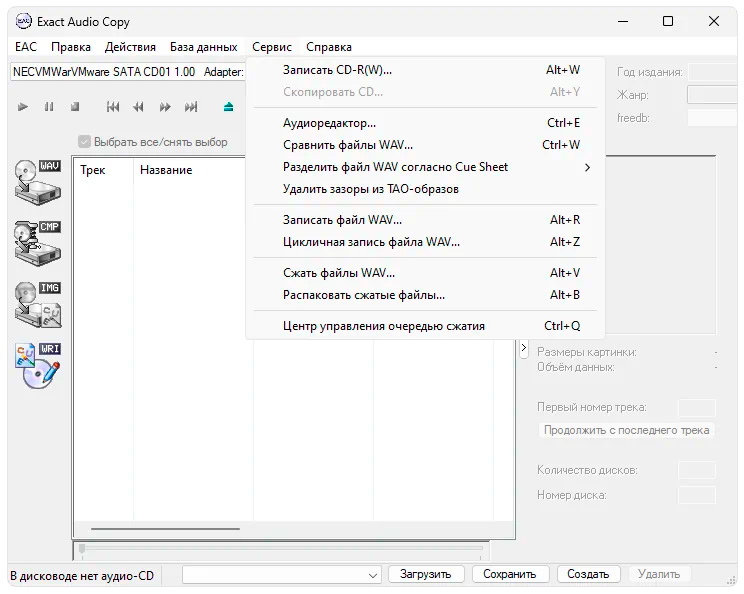Click 'Продолжить с последнего трека' button
Image resolution: width=744 pixels, height=594 pixels.
point(626,430)
